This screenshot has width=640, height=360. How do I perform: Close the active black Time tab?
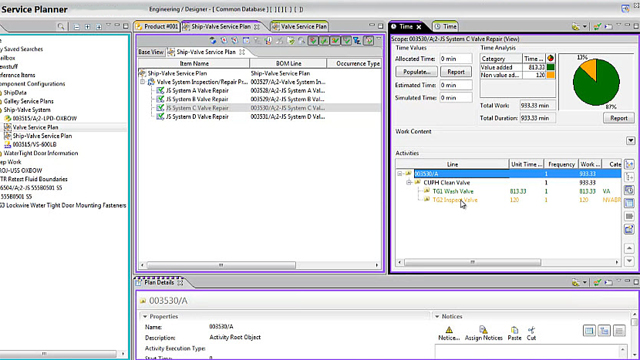pyautogui.click(x=419, y=27)
